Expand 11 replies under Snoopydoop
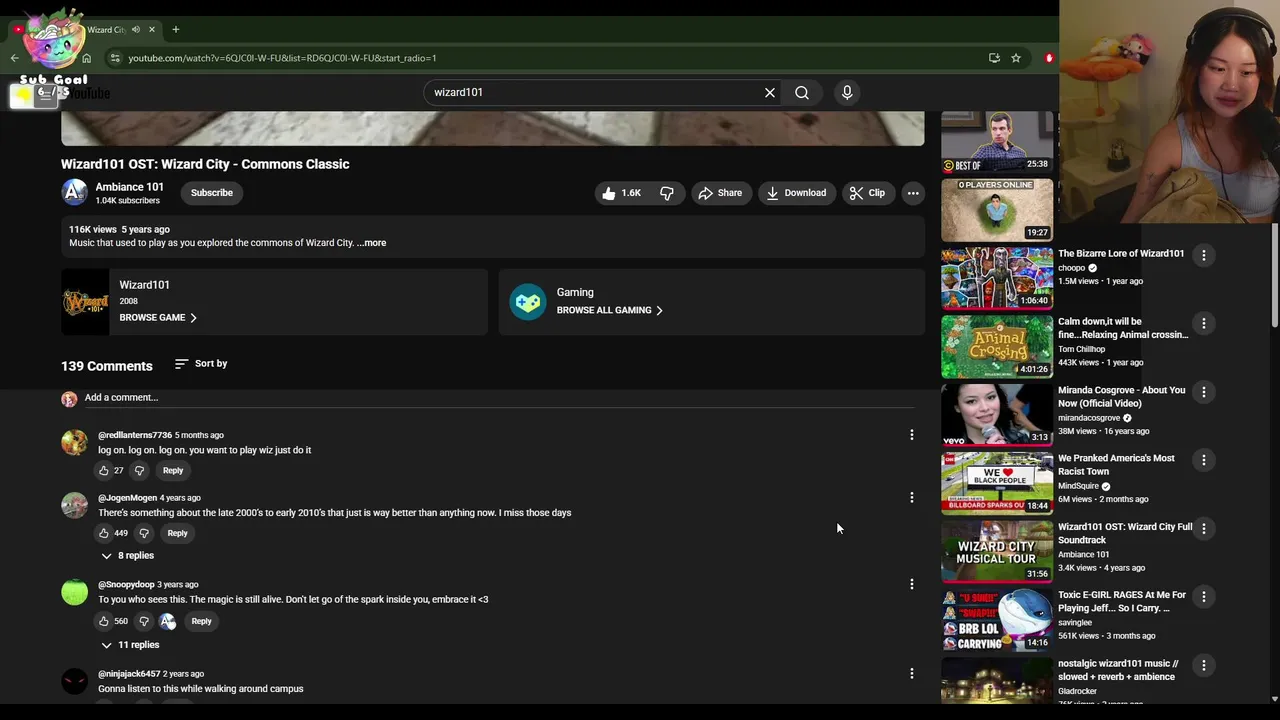The height and width of the screenshot is (720, 1280). click(129, 645)
